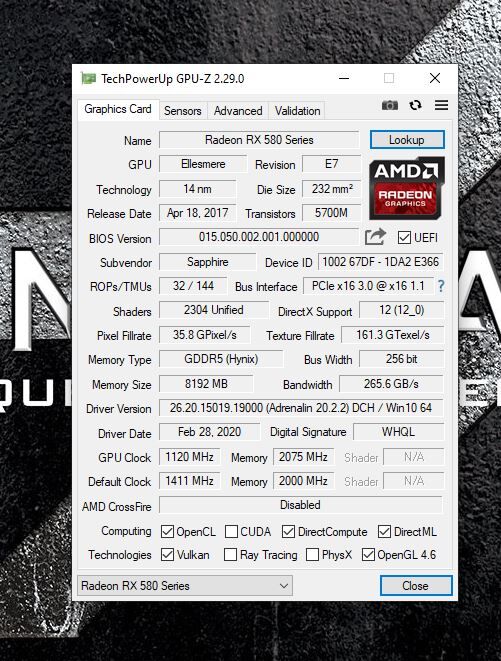Screen dimensions: 501x661
Task: Click the Driver Date field Feb 28, 2020
Action: (x=210, y=432)
